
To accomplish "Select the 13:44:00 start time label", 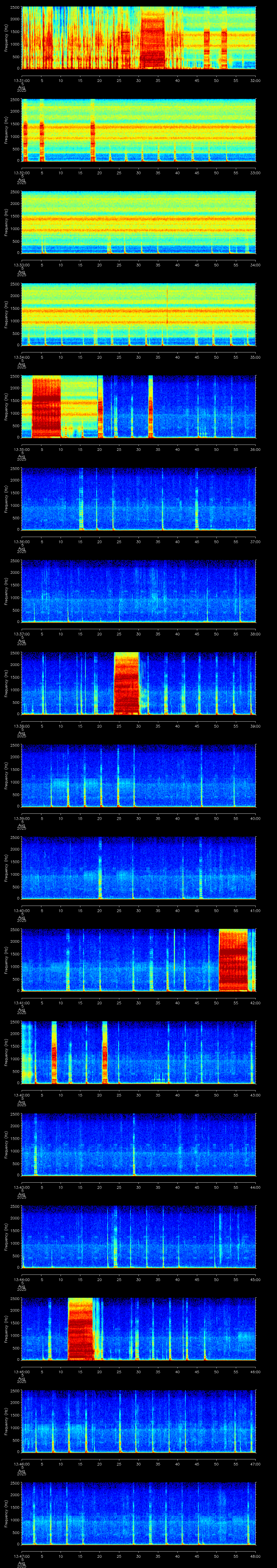I will click(x=22, y=1279).
